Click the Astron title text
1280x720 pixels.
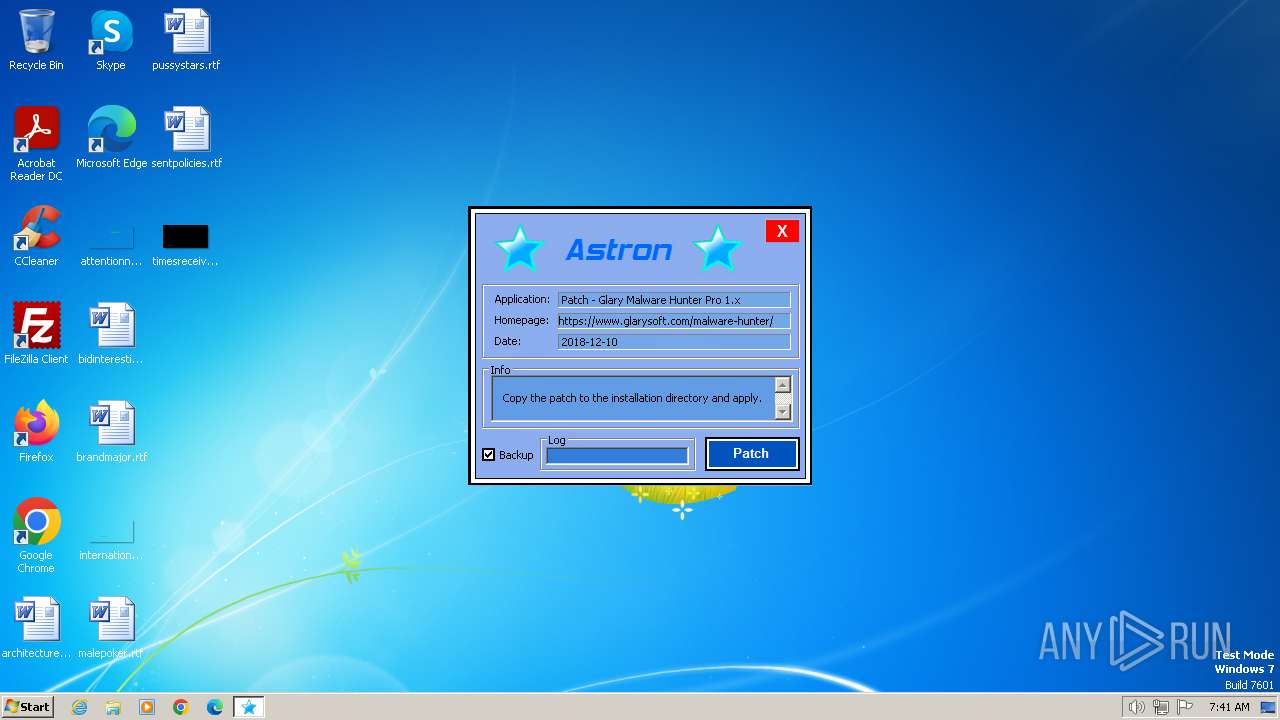coord(619,250)
